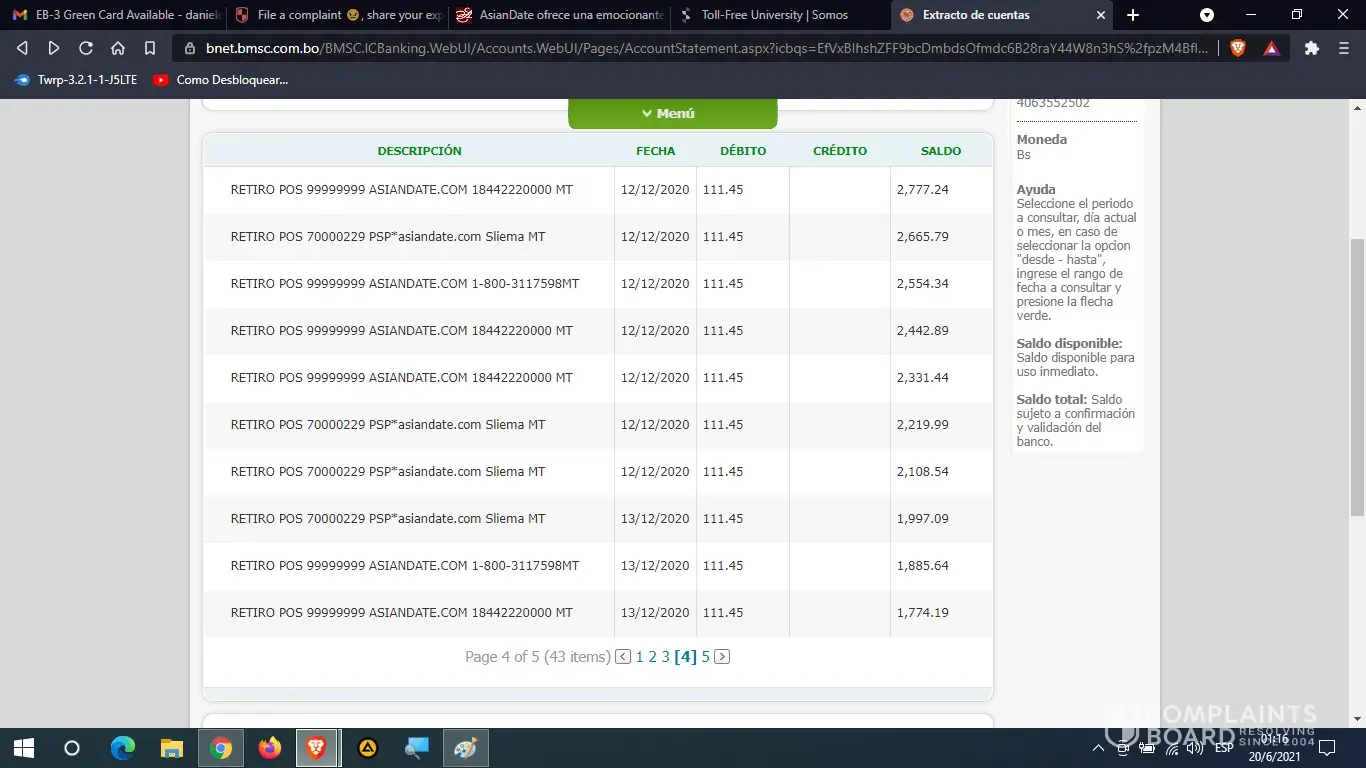Open the extensions puzzle icon

coord(1312,48)
